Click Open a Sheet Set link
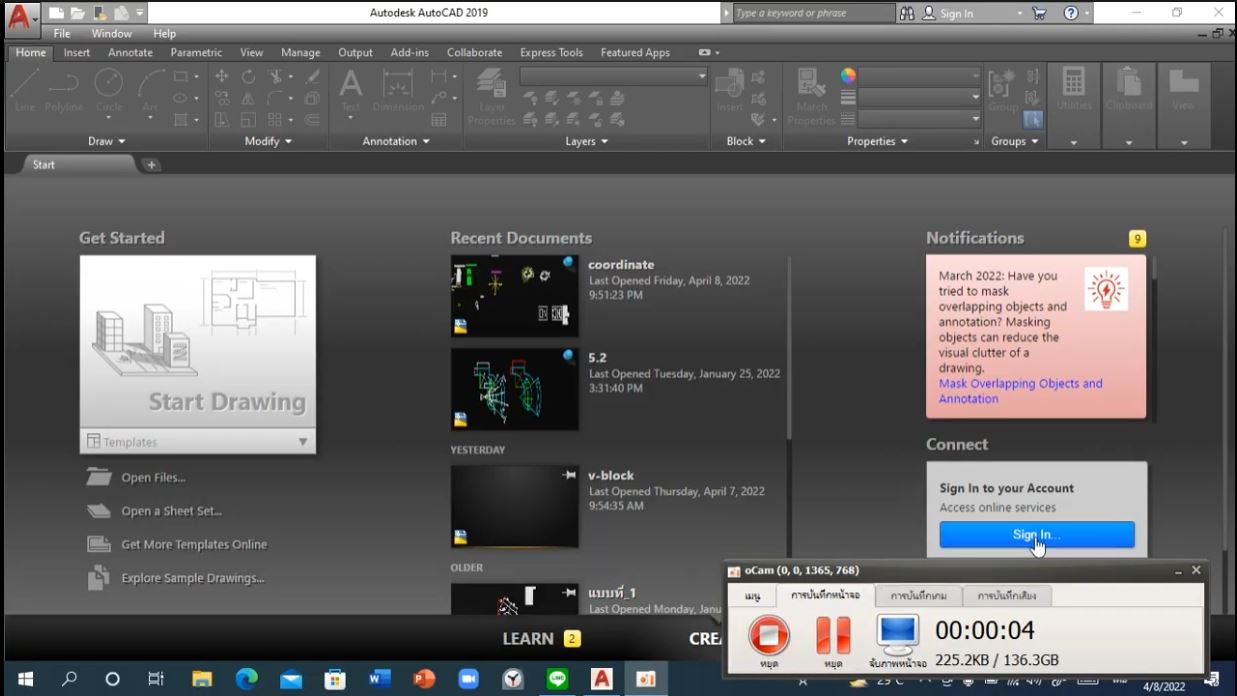This screenshot has height=696, width=1237. click(x=171, y=511)
